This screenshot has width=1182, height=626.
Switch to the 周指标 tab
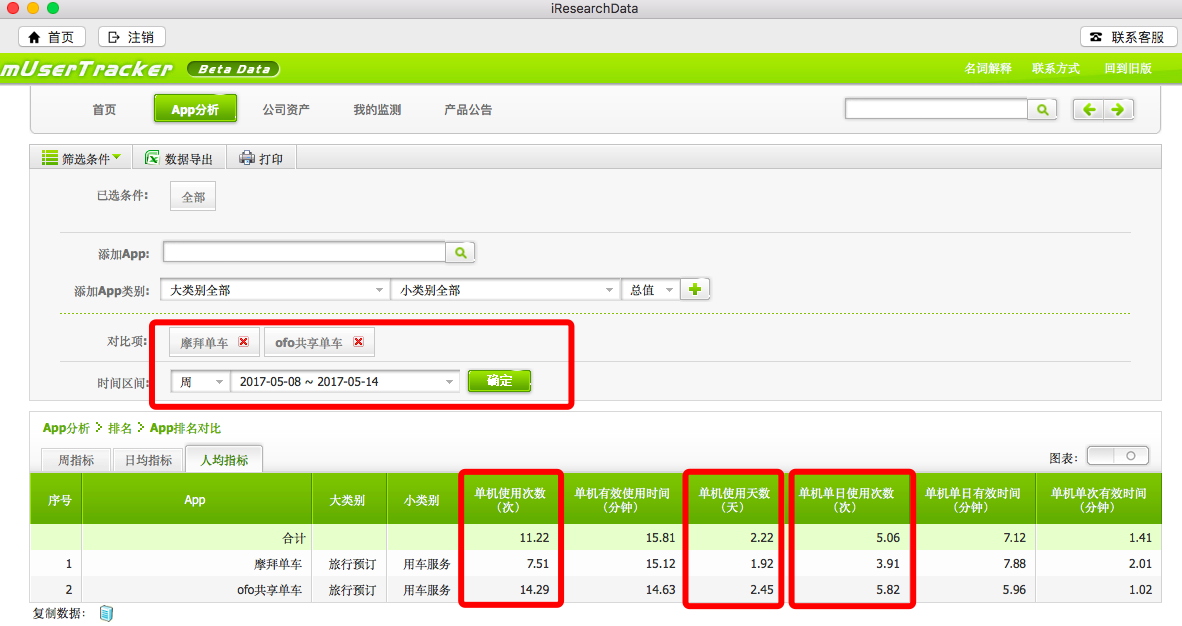tap(76, 460)
